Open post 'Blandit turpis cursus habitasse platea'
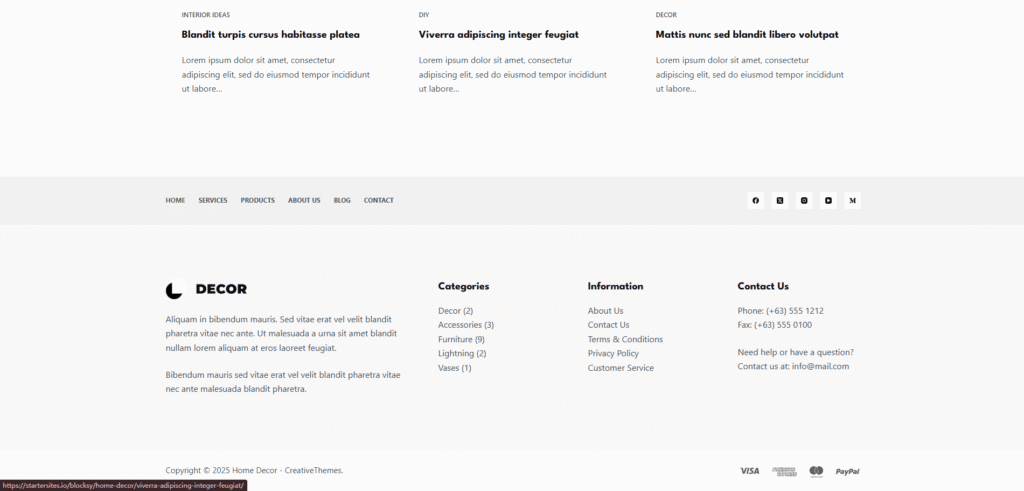The image size is (1024, 491). pyautogui.click(x=270, y=35)
